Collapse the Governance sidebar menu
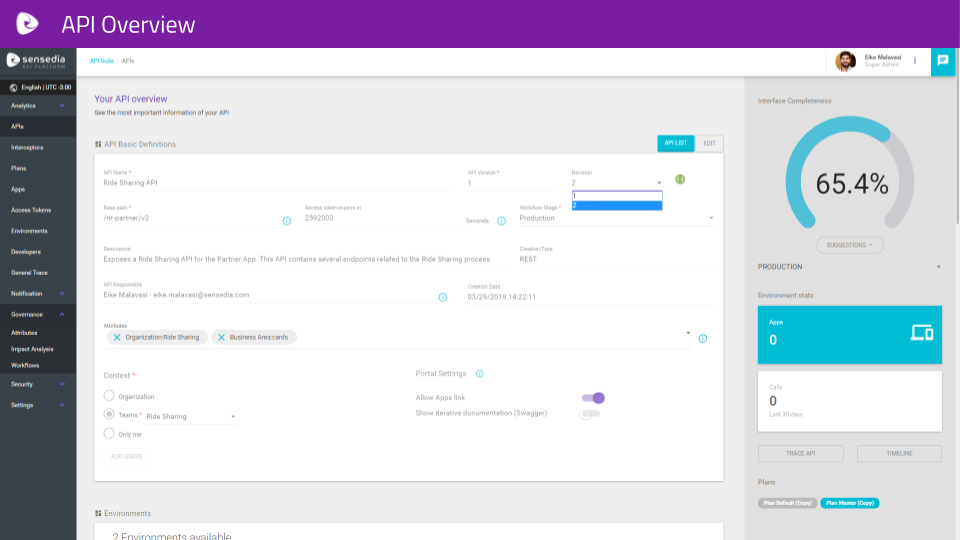 tap(38, 315)
